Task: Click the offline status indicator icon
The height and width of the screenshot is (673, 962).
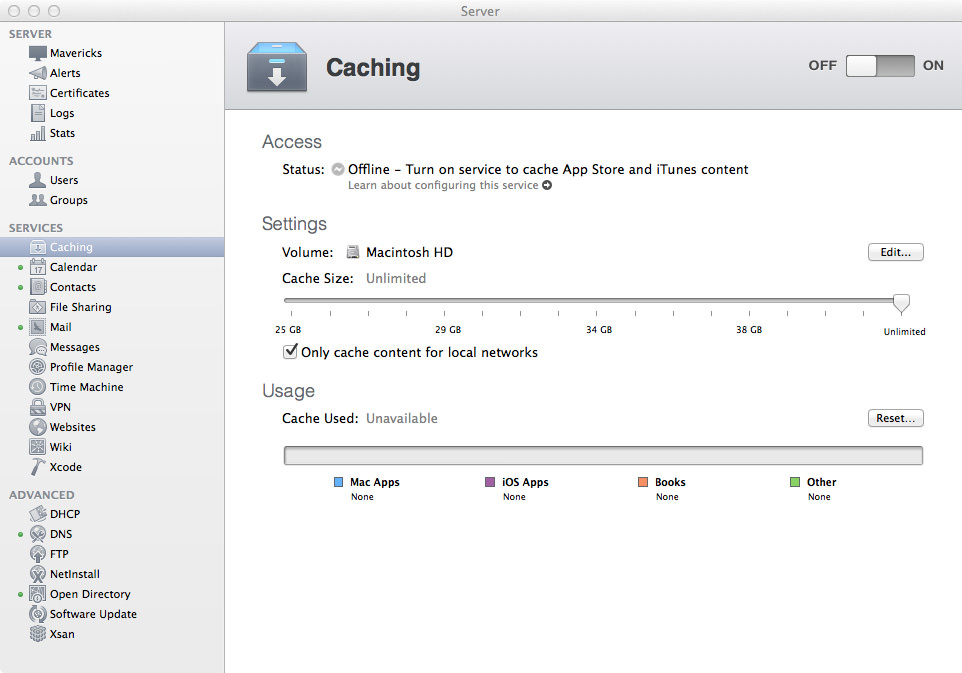Action: pos(337,169)
